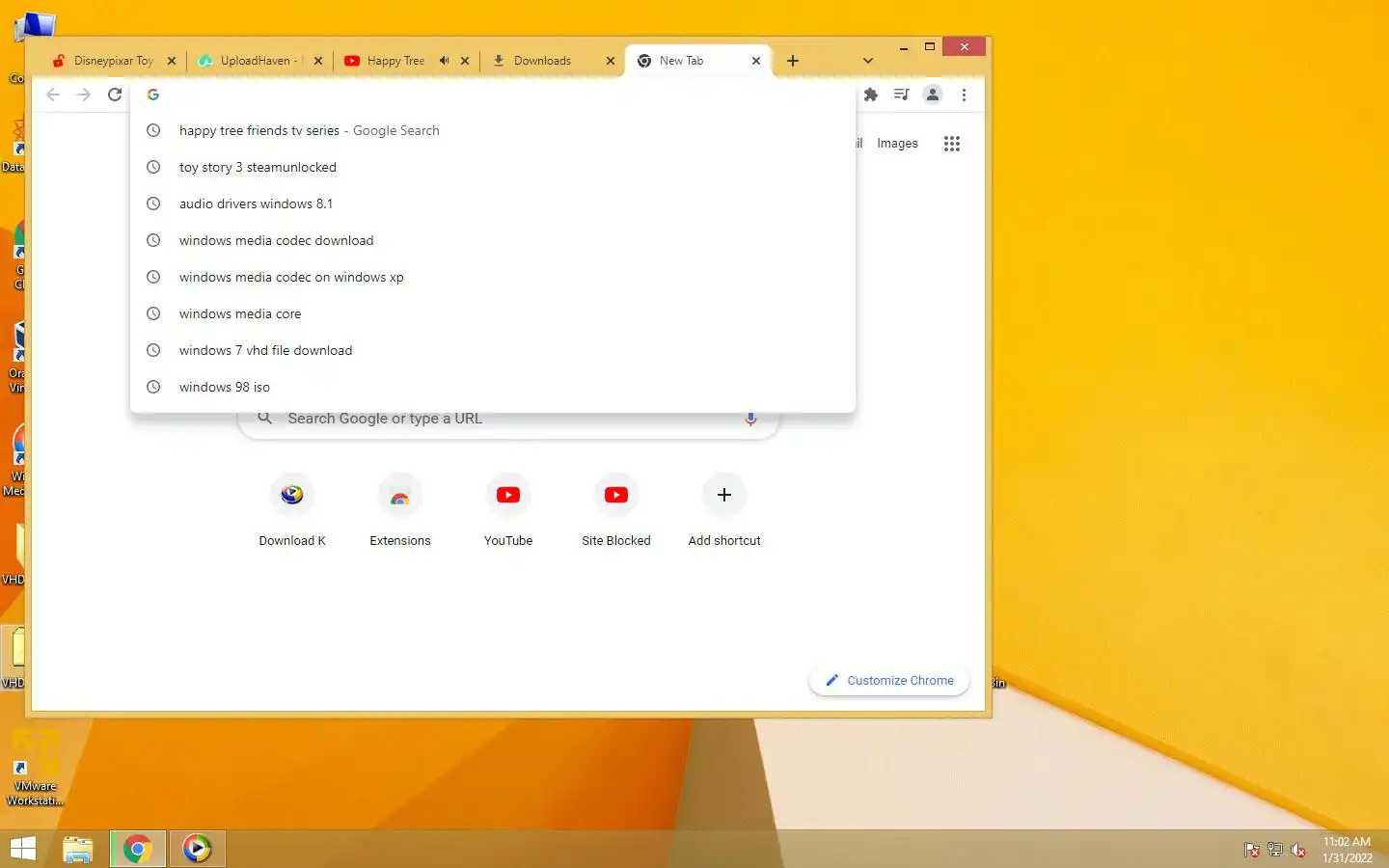Open the media player taskbar icon
This screenshot has height=868, width=1389.
coord(197,849)
